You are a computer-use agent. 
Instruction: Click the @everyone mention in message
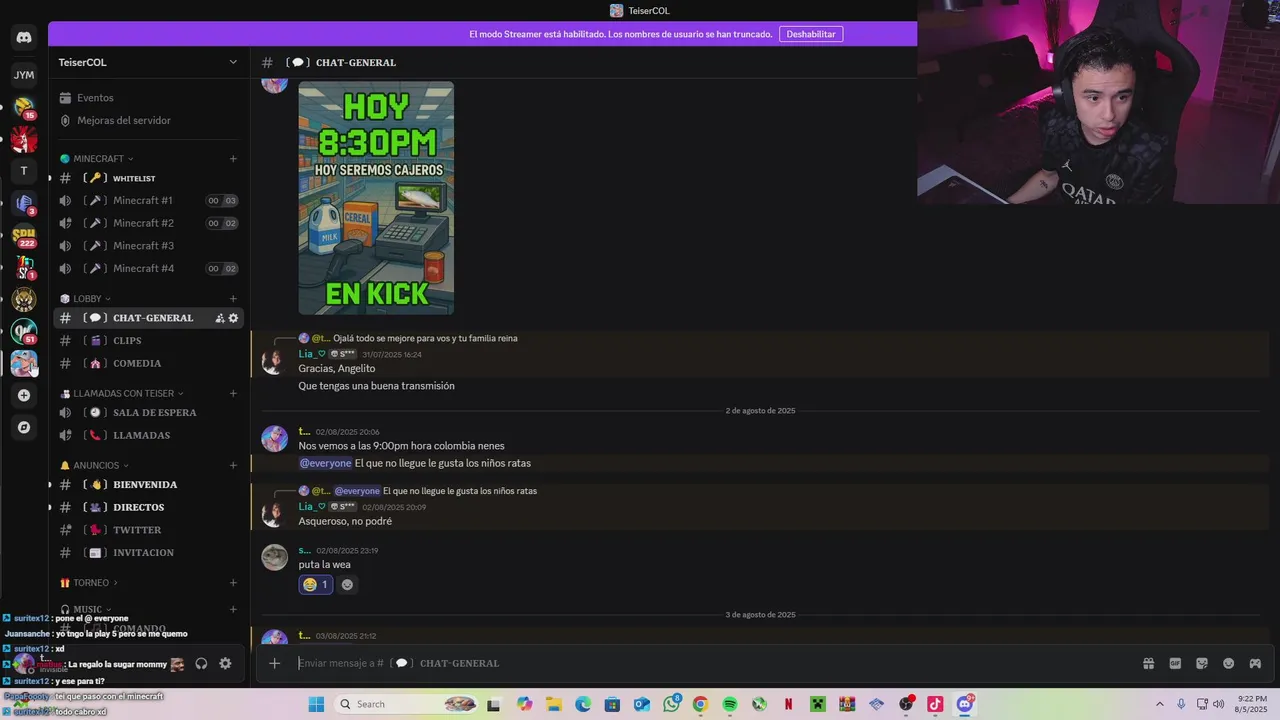325,463
